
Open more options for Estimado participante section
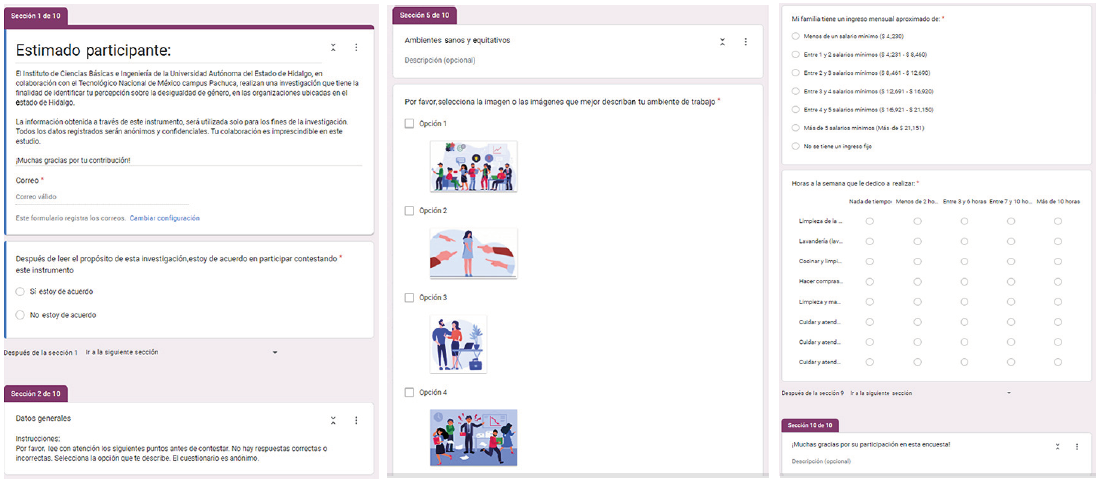[356, 48]
